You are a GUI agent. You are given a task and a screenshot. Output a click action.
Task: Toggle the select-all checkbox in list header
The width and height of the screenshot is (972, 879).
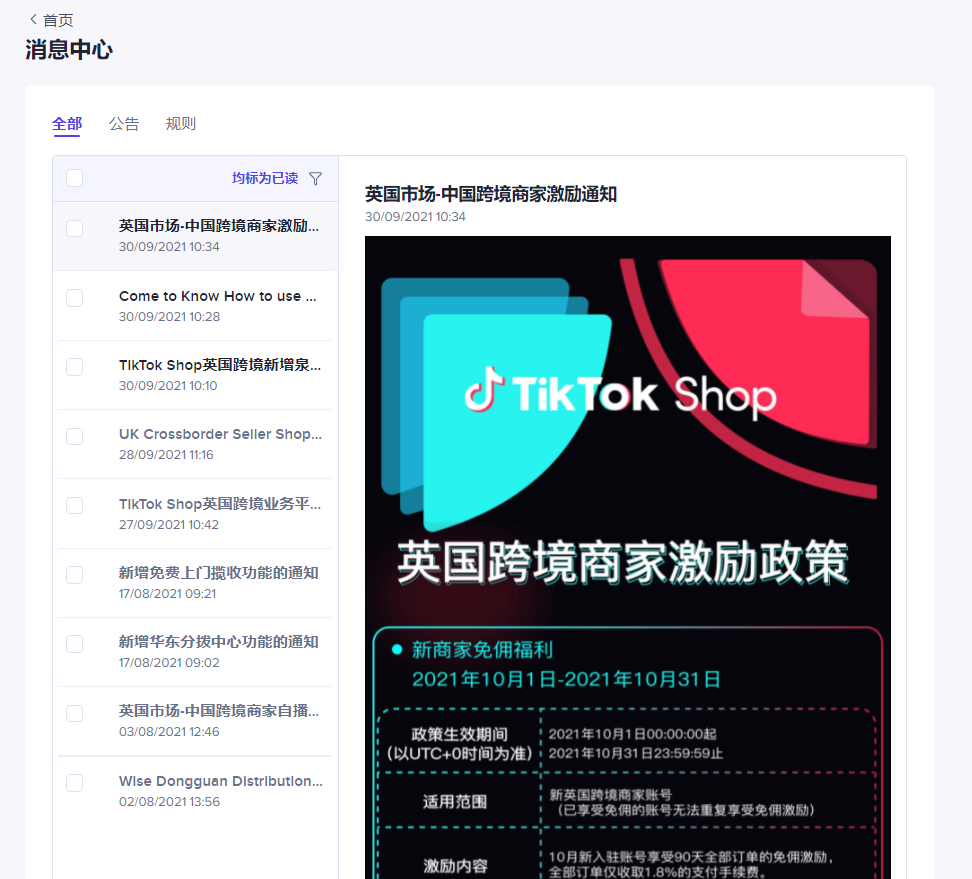(74, 178)
